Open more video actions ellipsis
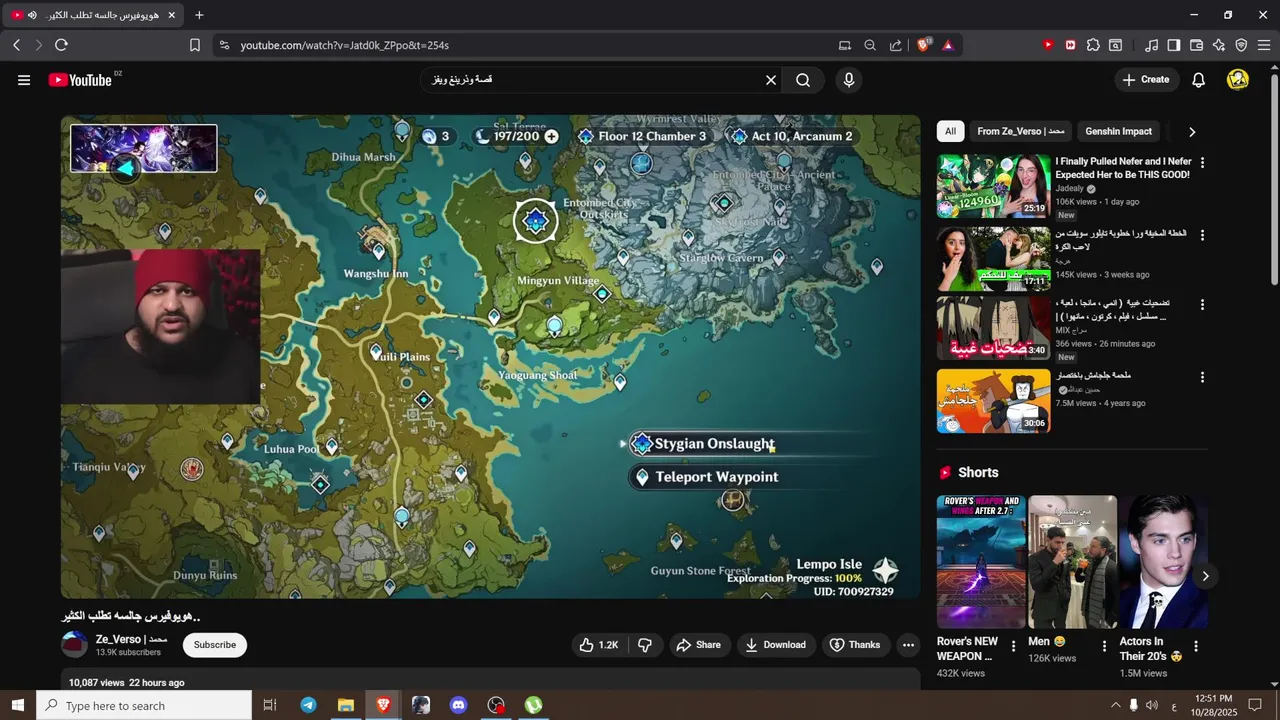 908,645
